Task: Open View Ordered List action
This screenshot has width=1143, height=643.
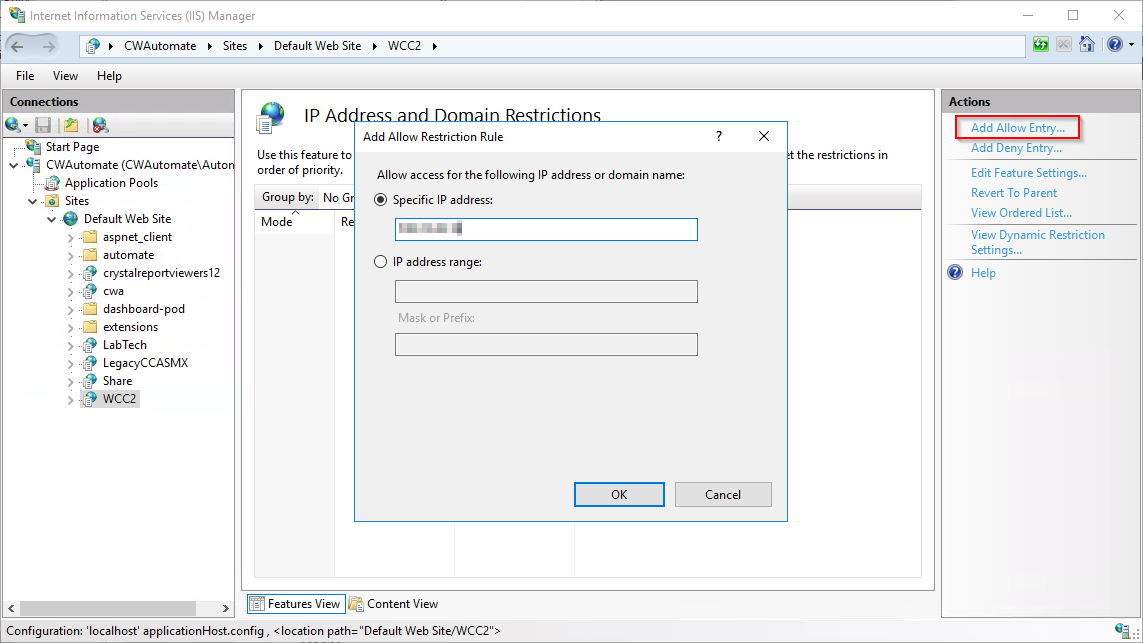Action: (x=1021, y=213)
